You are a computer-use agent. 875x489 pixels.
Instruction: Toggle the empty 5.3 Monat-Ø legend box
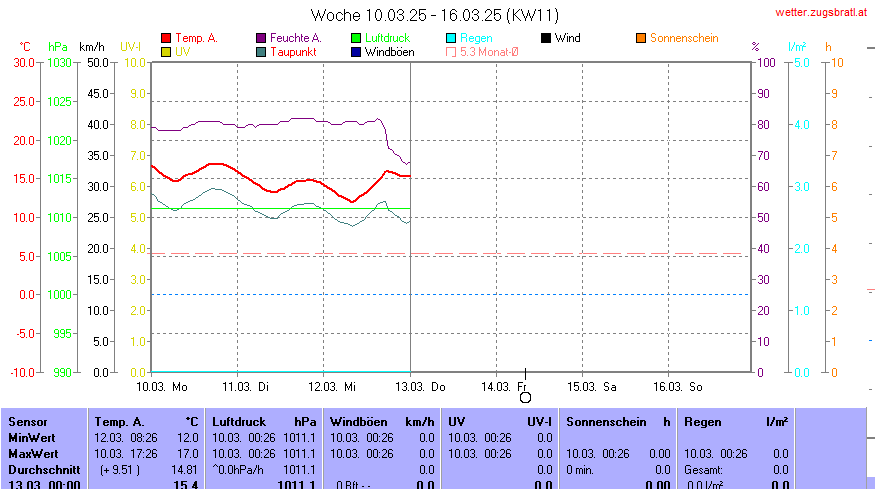point(451,51)
